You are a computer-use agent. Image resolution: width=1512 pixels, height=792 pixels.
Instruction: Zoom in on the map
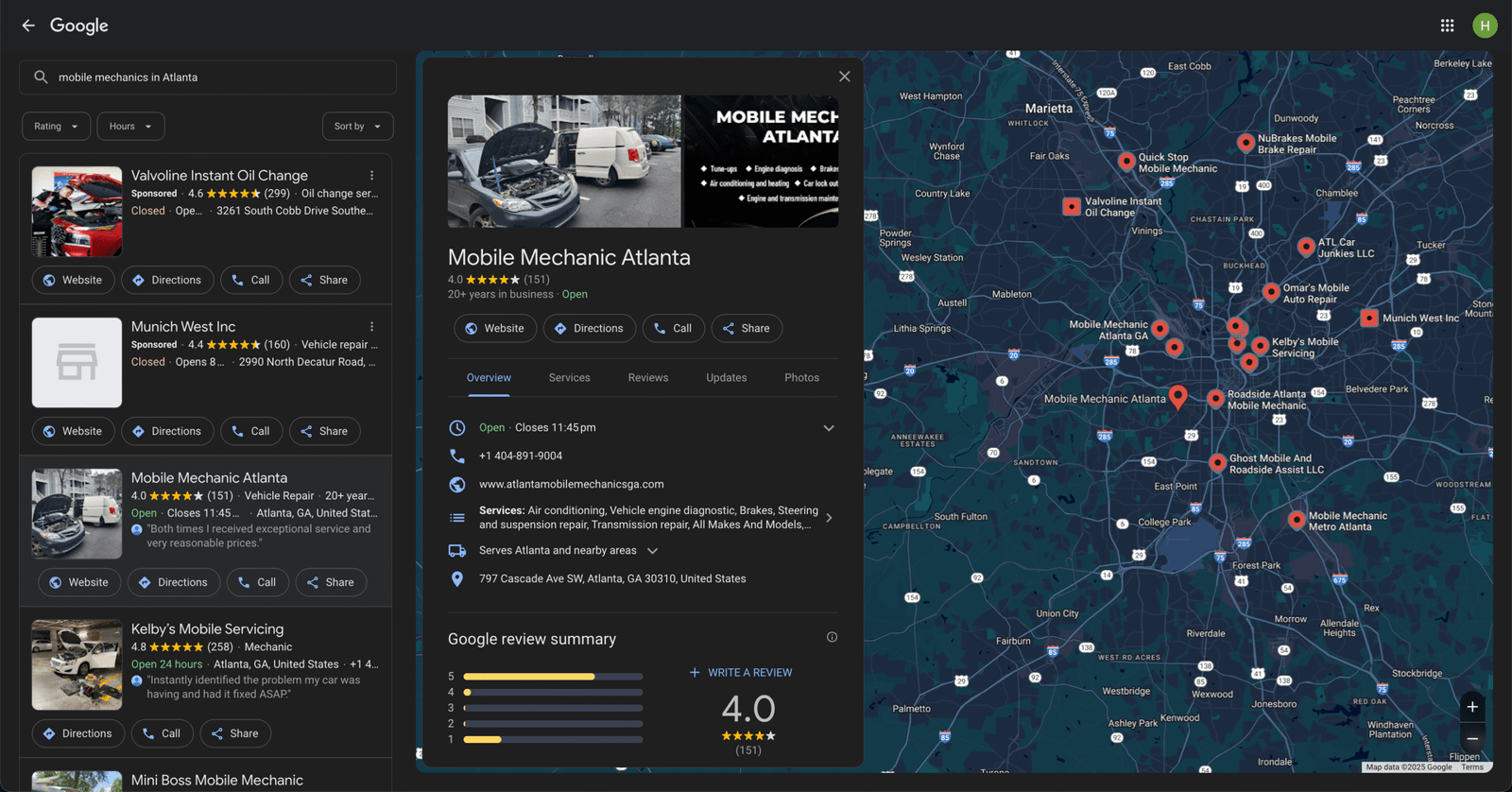[x=1472, y=707]
